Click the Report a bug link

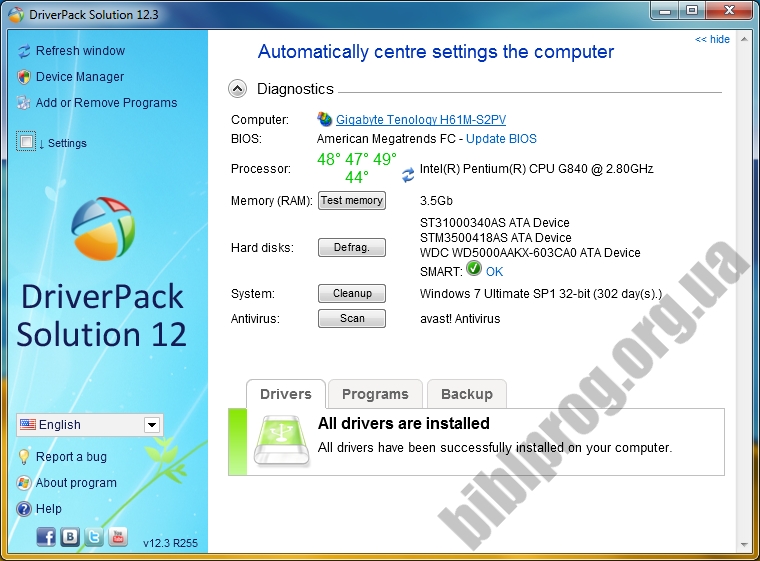71,457
